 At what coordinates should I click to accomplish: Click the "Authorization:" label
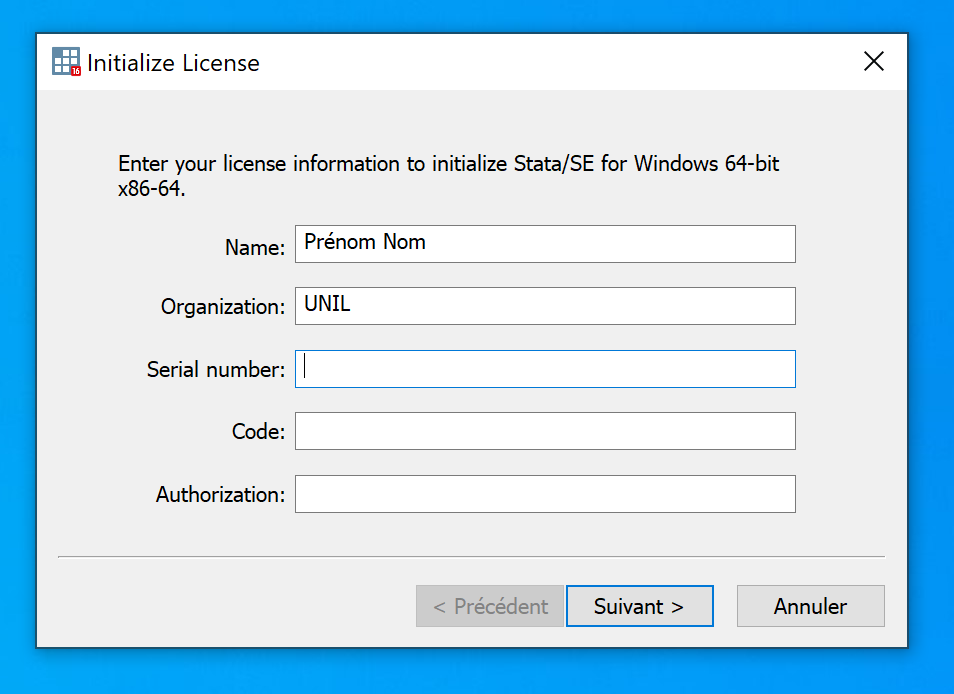click(220, 495)
